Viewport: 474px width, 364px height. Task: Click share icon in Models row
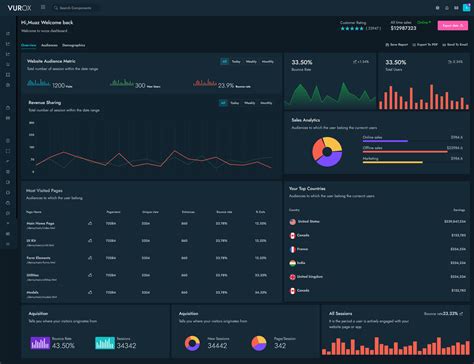[x=90, y=293]
